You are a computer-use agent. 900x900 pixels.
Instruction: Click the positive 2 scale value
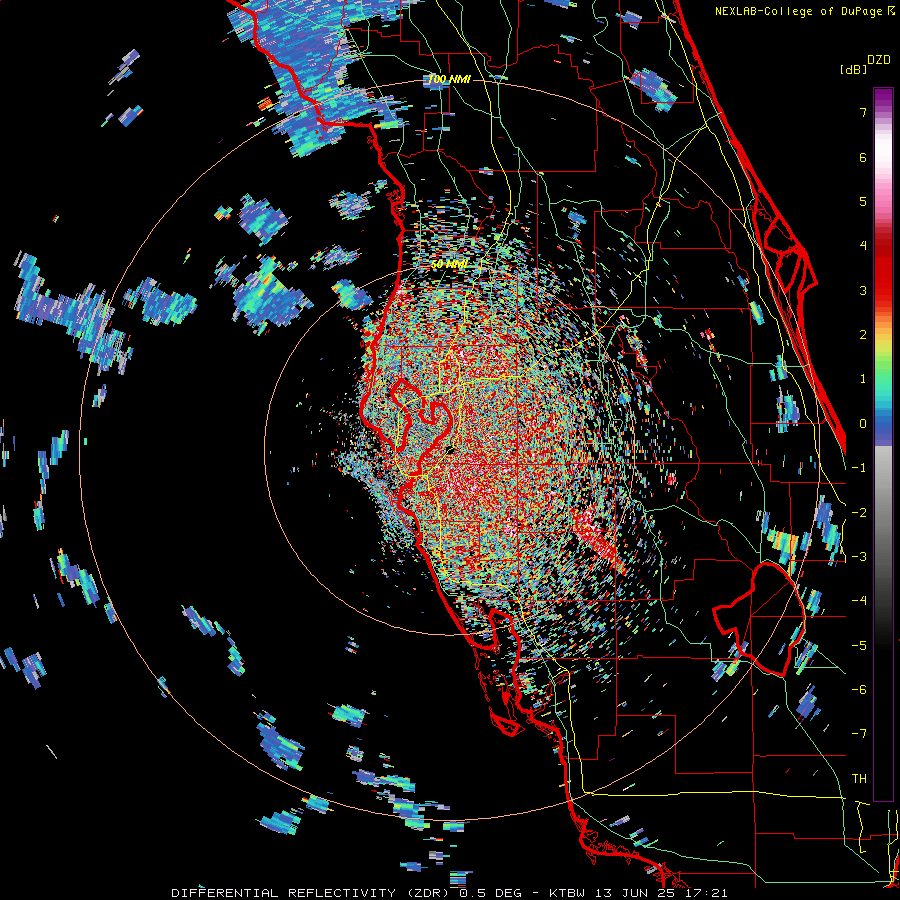(863, 335)
